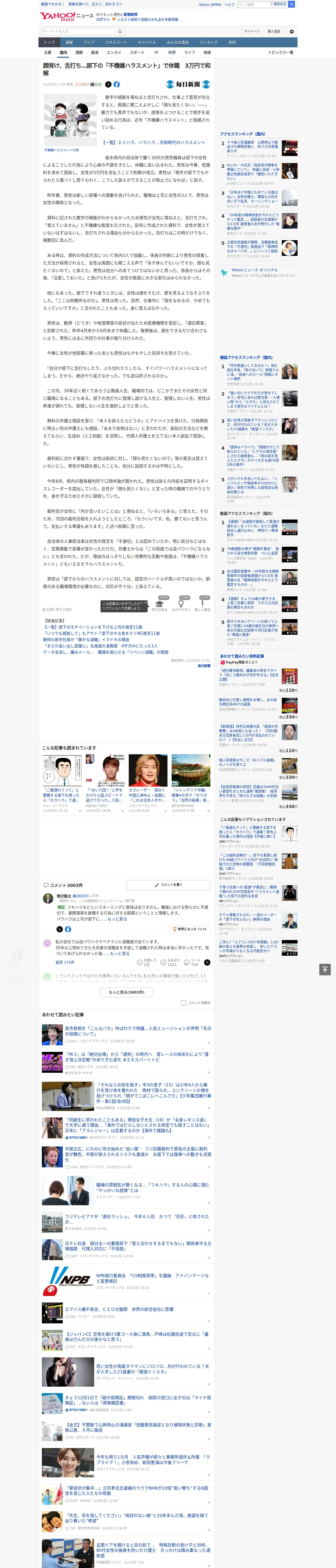
Task: Click the なるほど reaction on user comment
Action: pyautogui.click(x=170, y=962)
